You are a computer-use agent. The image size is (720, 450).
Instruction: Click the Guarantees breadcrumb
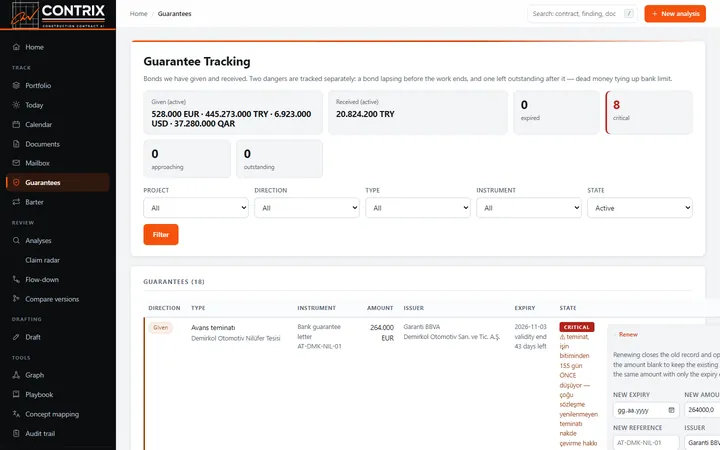[x=174, y=14]
